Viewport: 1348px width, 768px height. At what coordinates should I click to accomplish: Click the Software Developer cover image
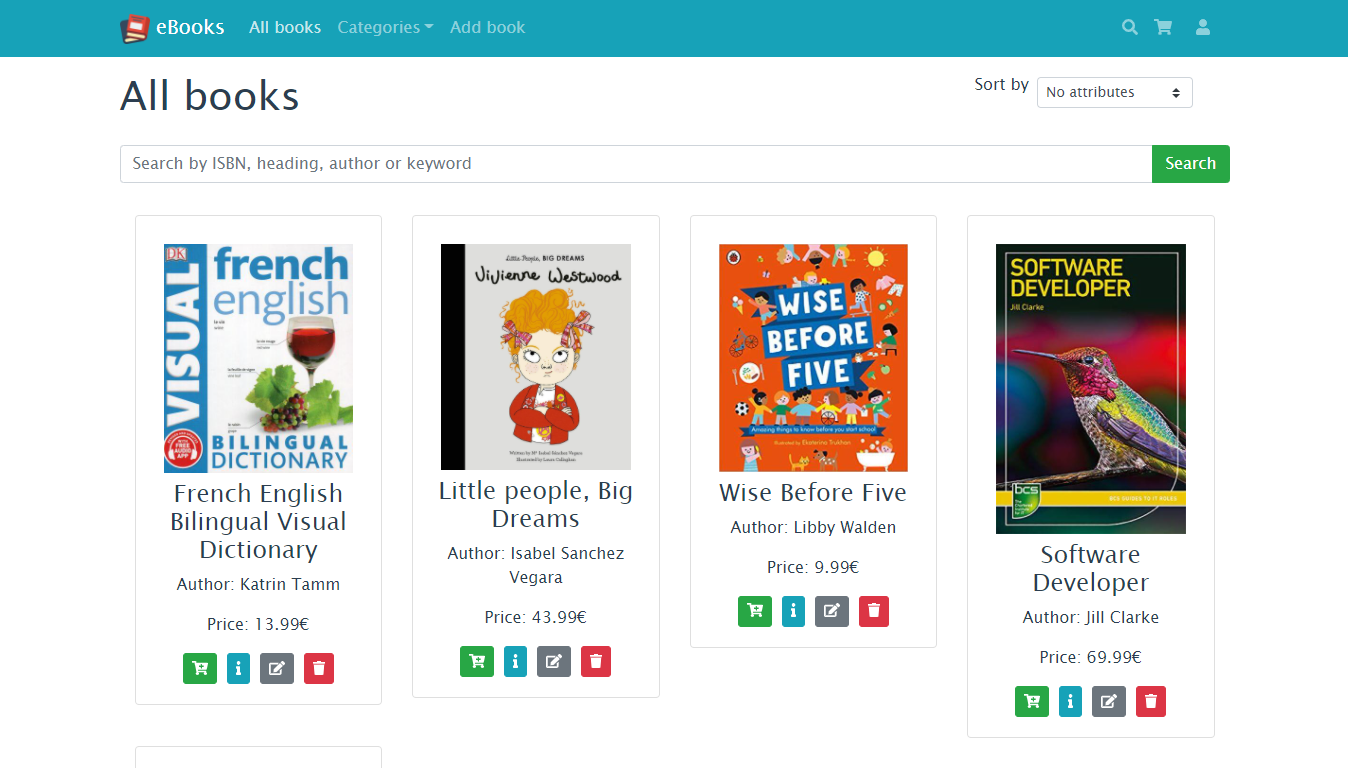(1090, 389)
